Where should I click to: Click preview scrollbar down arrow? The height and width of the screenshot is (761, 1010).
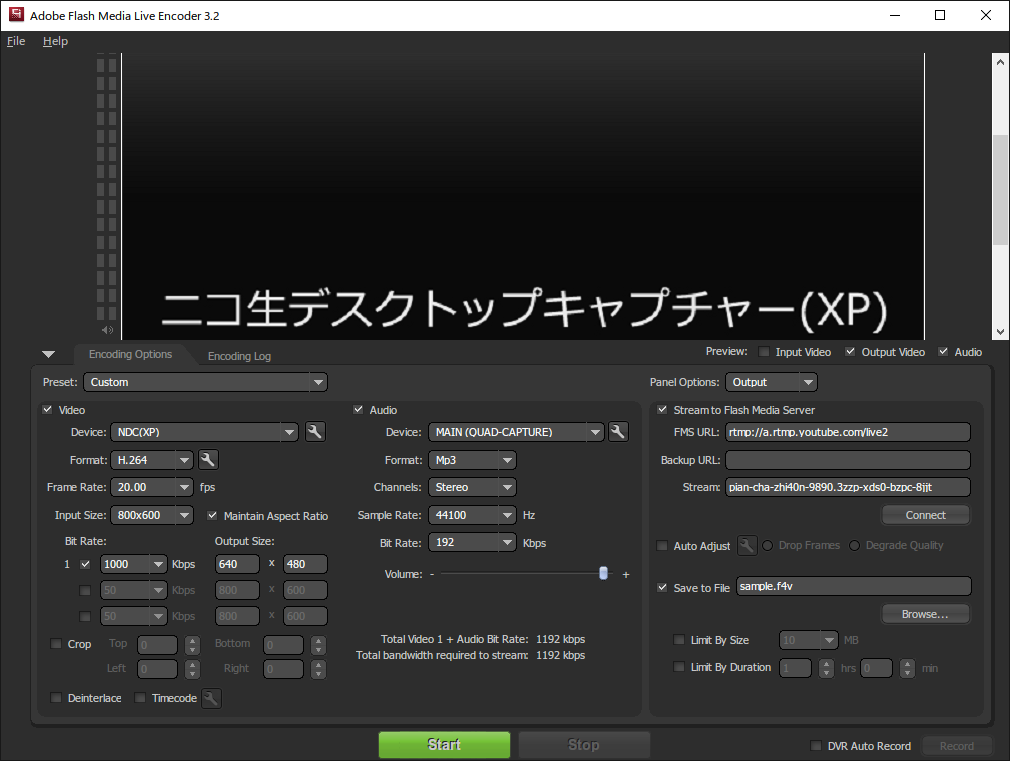click(x=1000, y=332)
